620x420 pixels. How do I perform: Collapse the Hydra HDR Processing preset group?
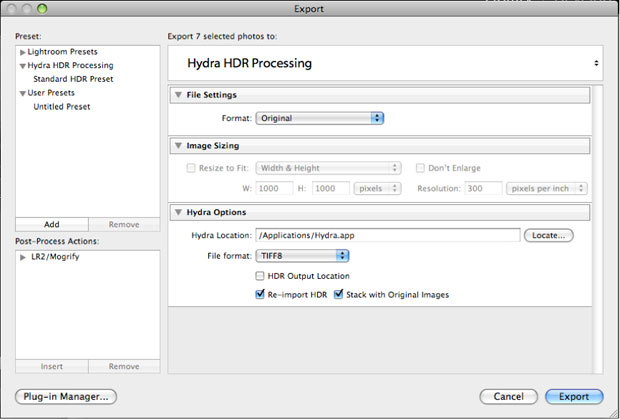pos(23,66)
